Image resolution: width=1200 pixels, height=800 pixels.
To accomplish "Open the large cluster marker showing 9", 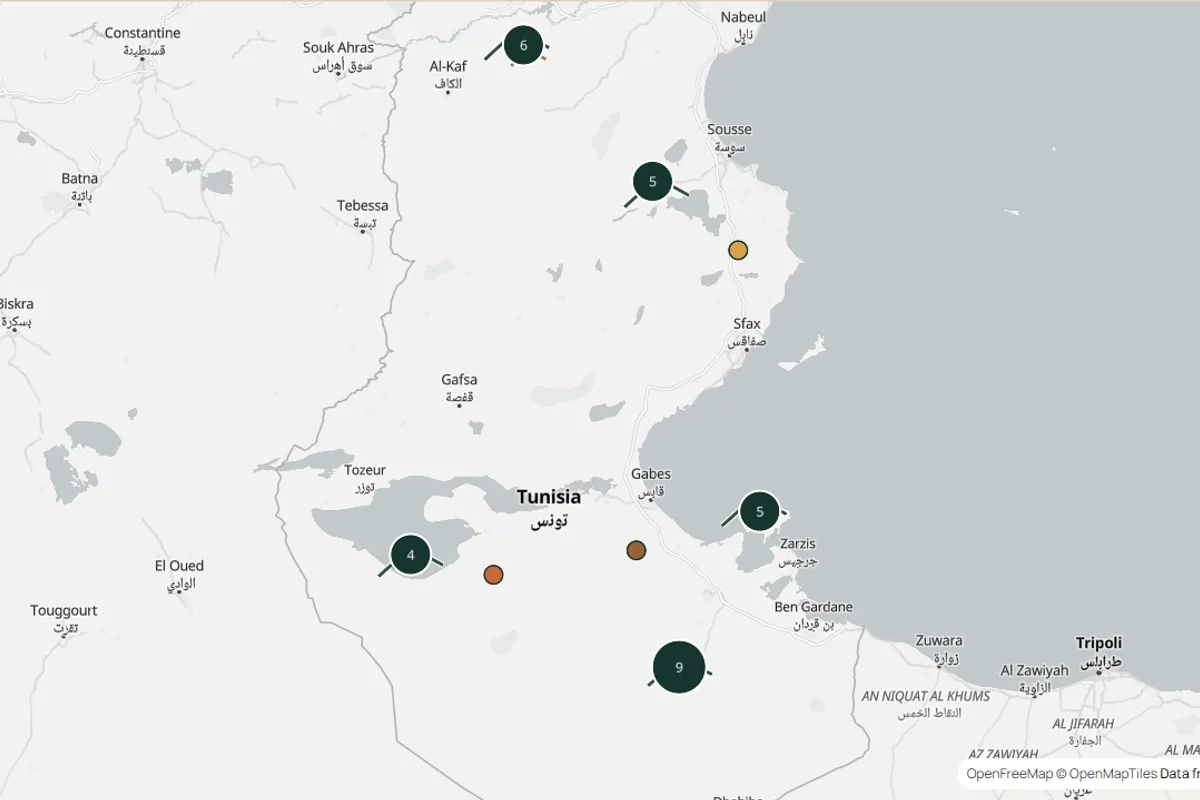I will (679, 668).
